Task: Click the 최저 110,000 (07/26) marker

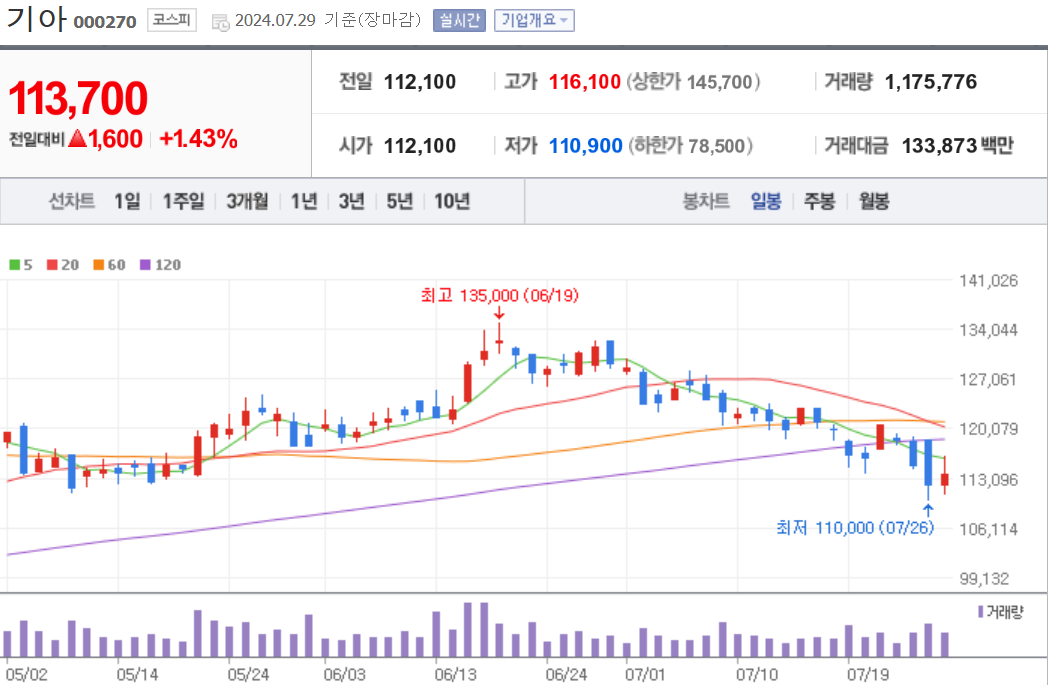Action: tap(855, 528)
